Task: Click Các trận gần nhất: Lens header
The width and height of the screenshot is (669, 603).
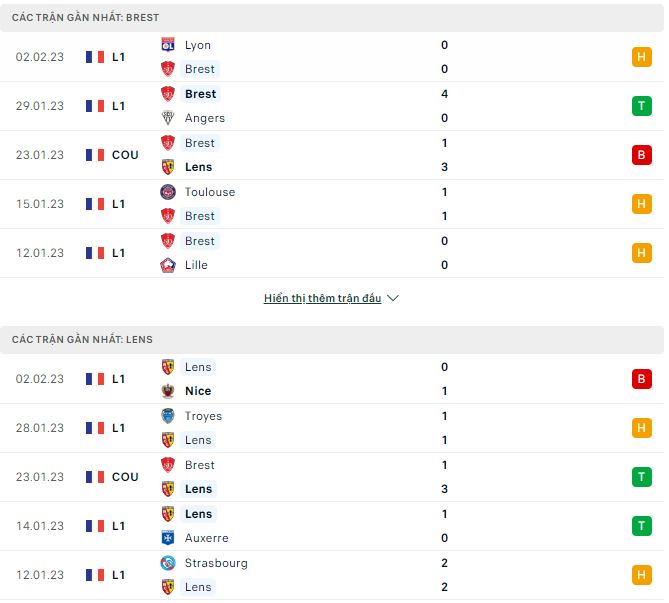Action: (82, 340)
